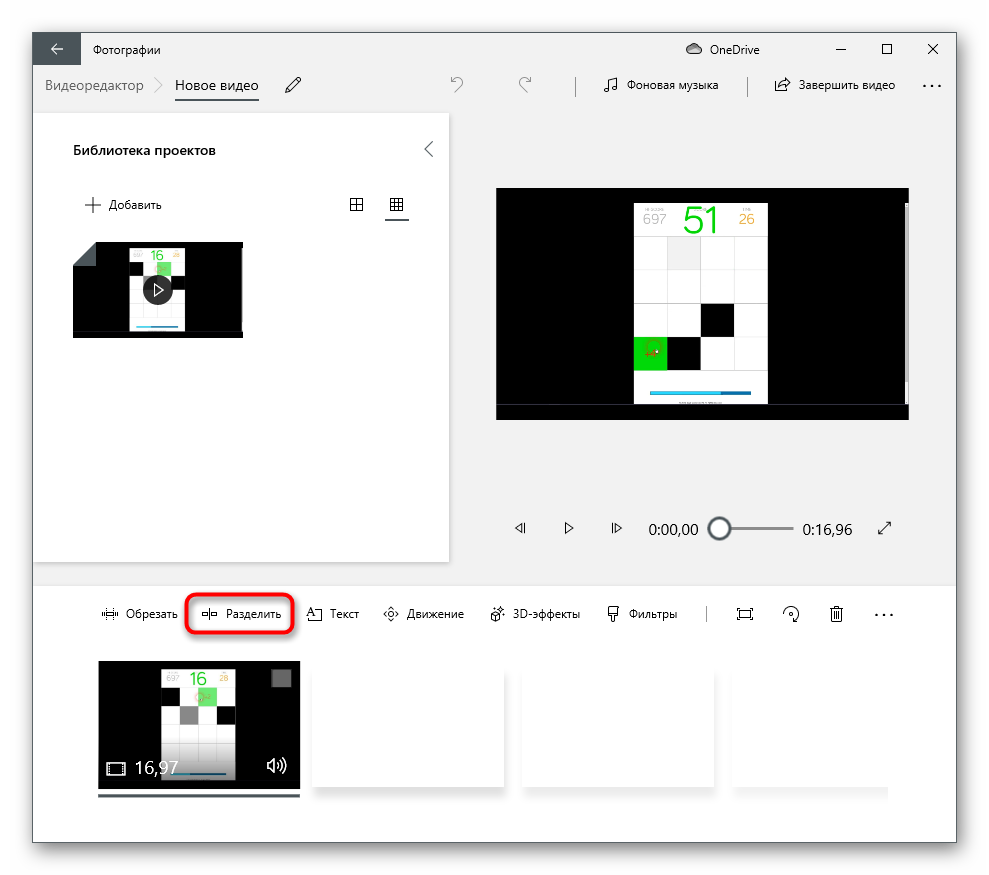Go to Видеоредактор breadcrumb
Image resolution: width=989 pixels, height=875 pixels.
pos(94,86)
